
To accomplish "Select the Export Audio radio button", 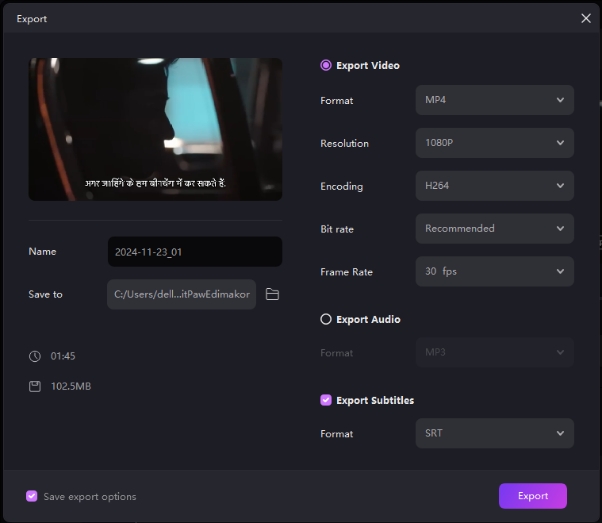I will 326,319.
